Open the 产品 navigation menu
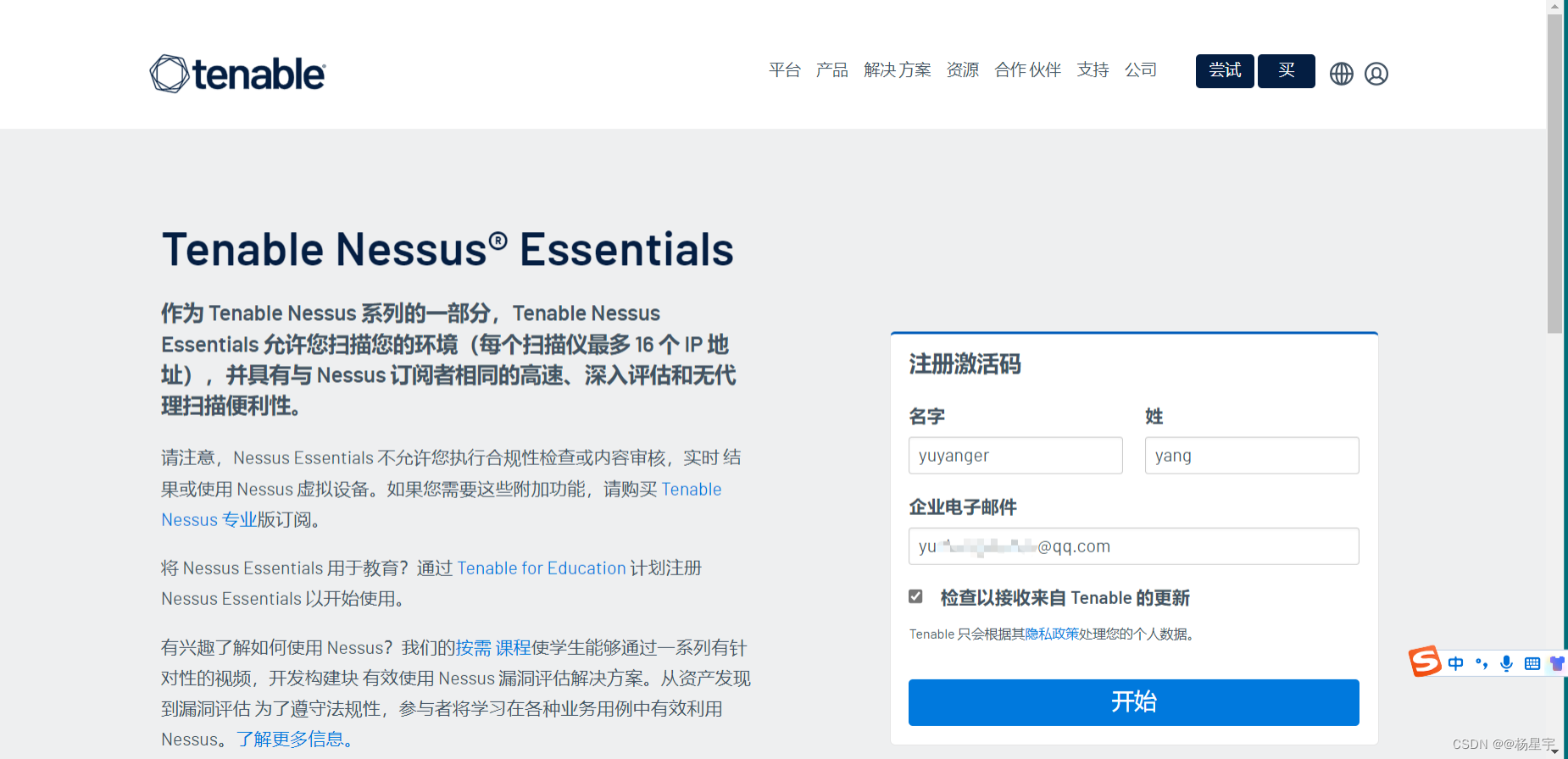The width and height of the screenshot is (1568, 759). 832,70
